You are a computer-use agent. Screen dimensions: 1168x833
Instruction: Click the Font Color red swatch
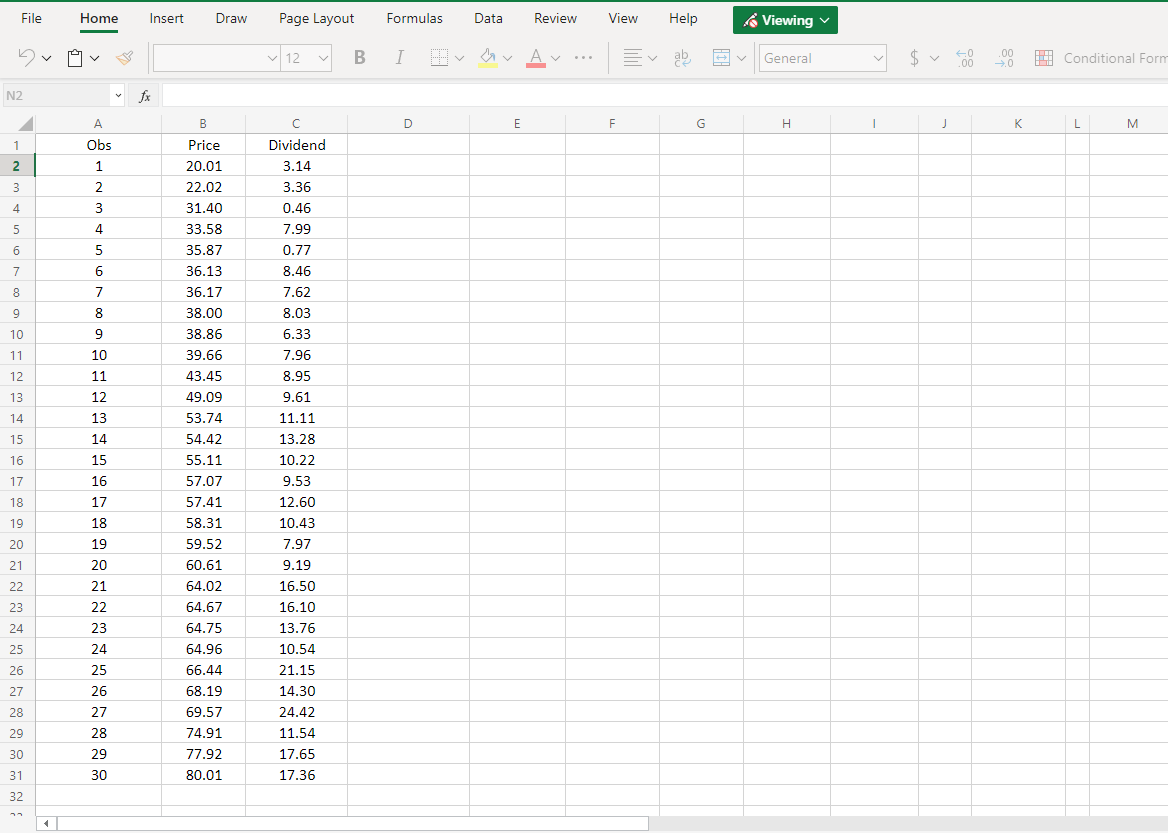click(x=536, y=65)
